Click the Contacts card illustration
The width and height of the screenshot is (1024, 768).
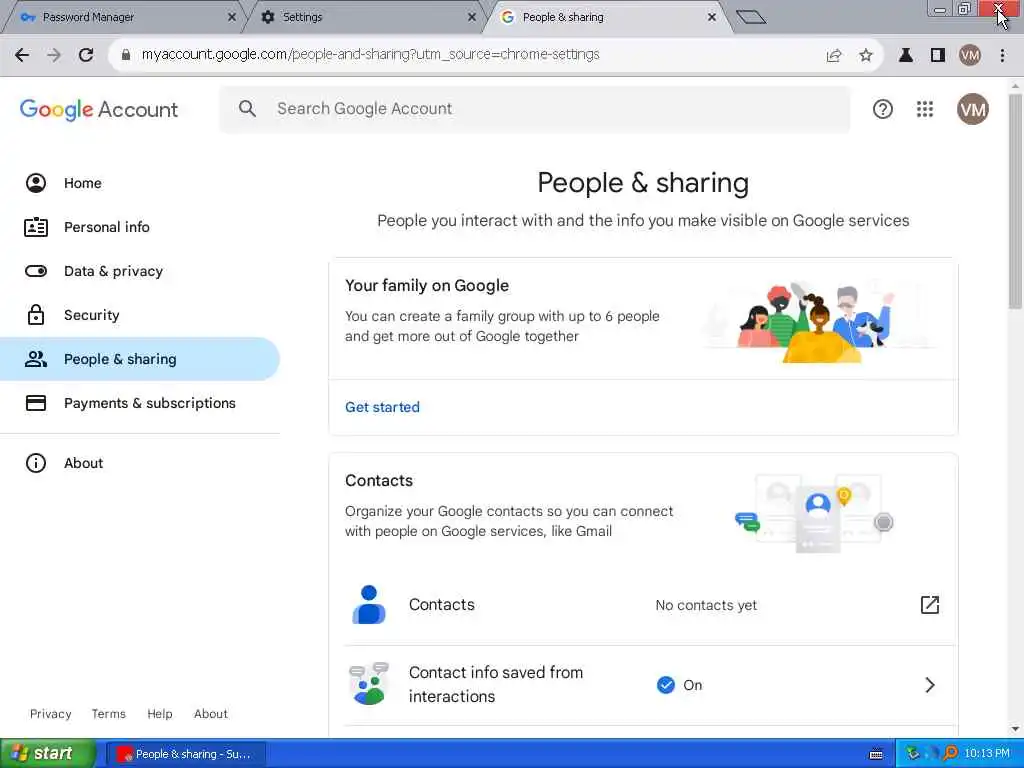coord(814,513)
